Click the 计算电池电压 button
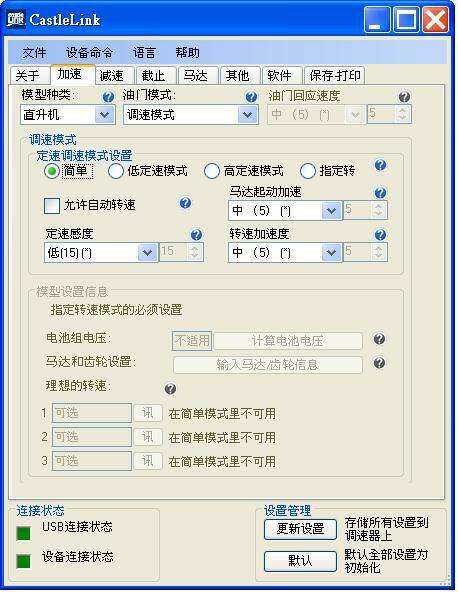 (x=288, y=341)
